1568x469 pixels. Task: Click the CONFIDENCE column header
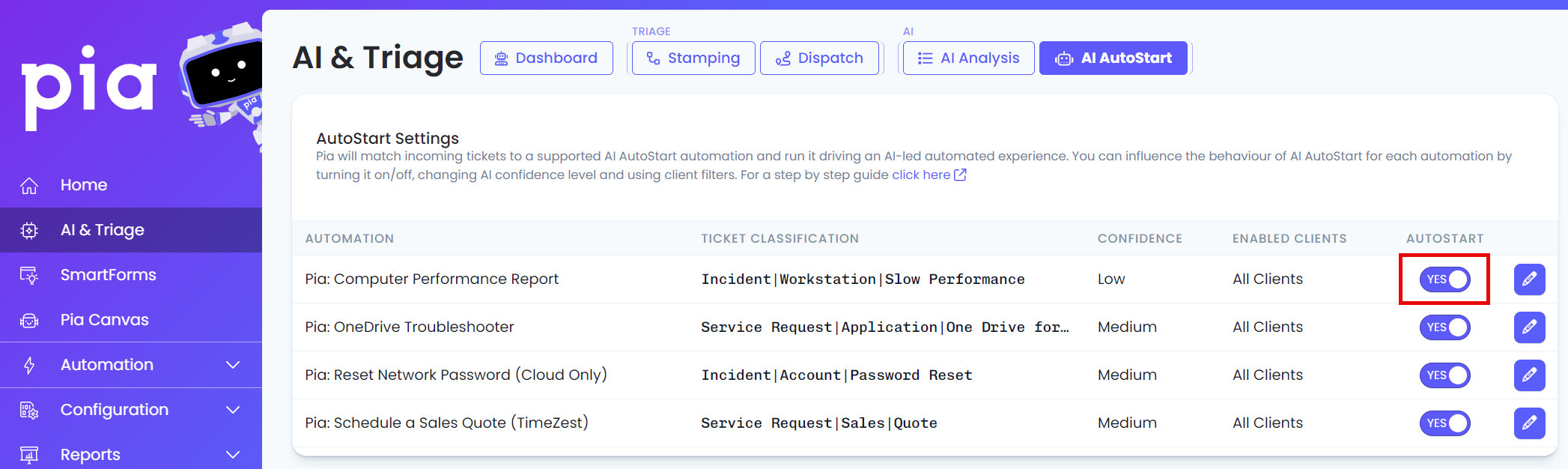pos(1140,238)
